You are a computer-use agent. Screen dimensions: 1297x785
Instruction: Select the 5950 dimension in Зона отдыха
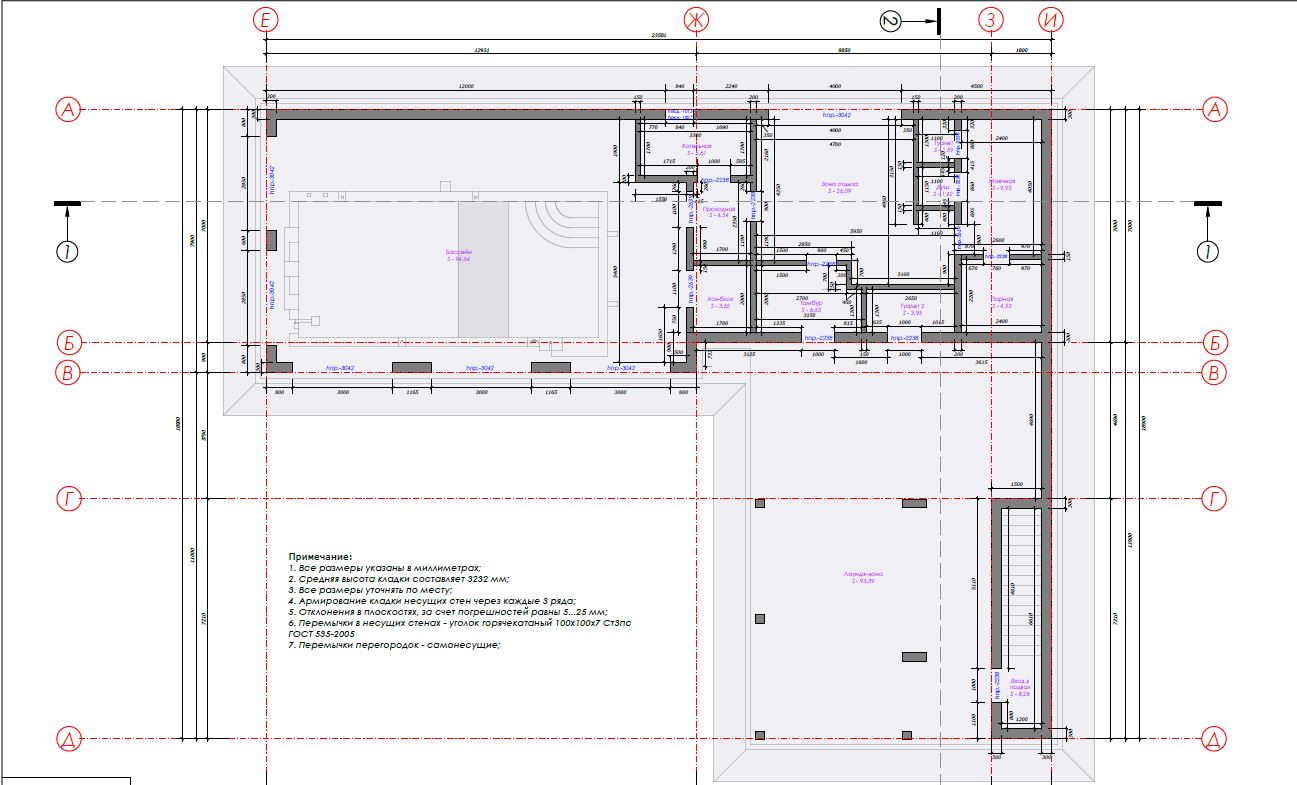tap(856, 233)
